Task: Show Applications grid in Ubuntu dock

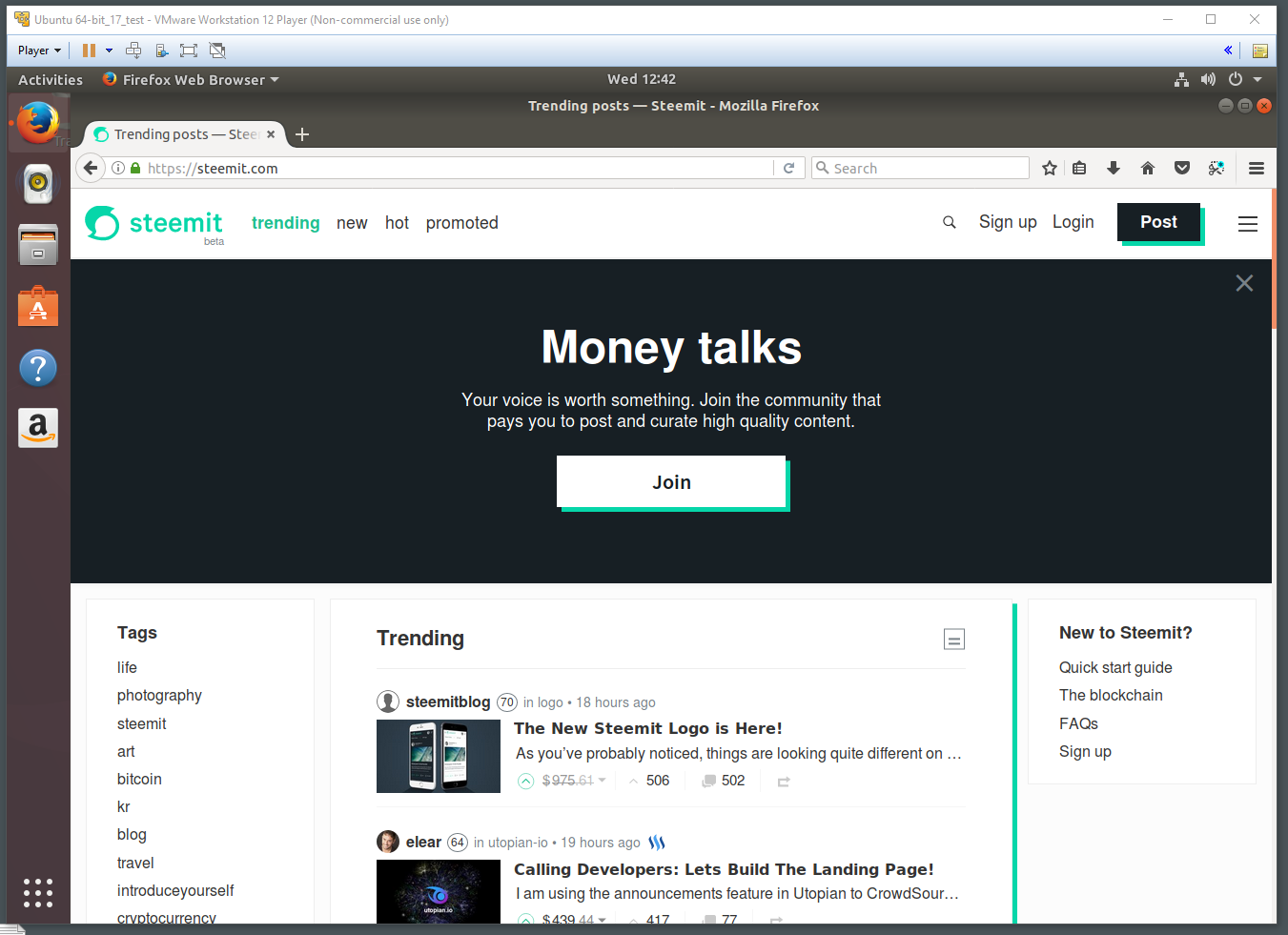Action: (38, 893)
